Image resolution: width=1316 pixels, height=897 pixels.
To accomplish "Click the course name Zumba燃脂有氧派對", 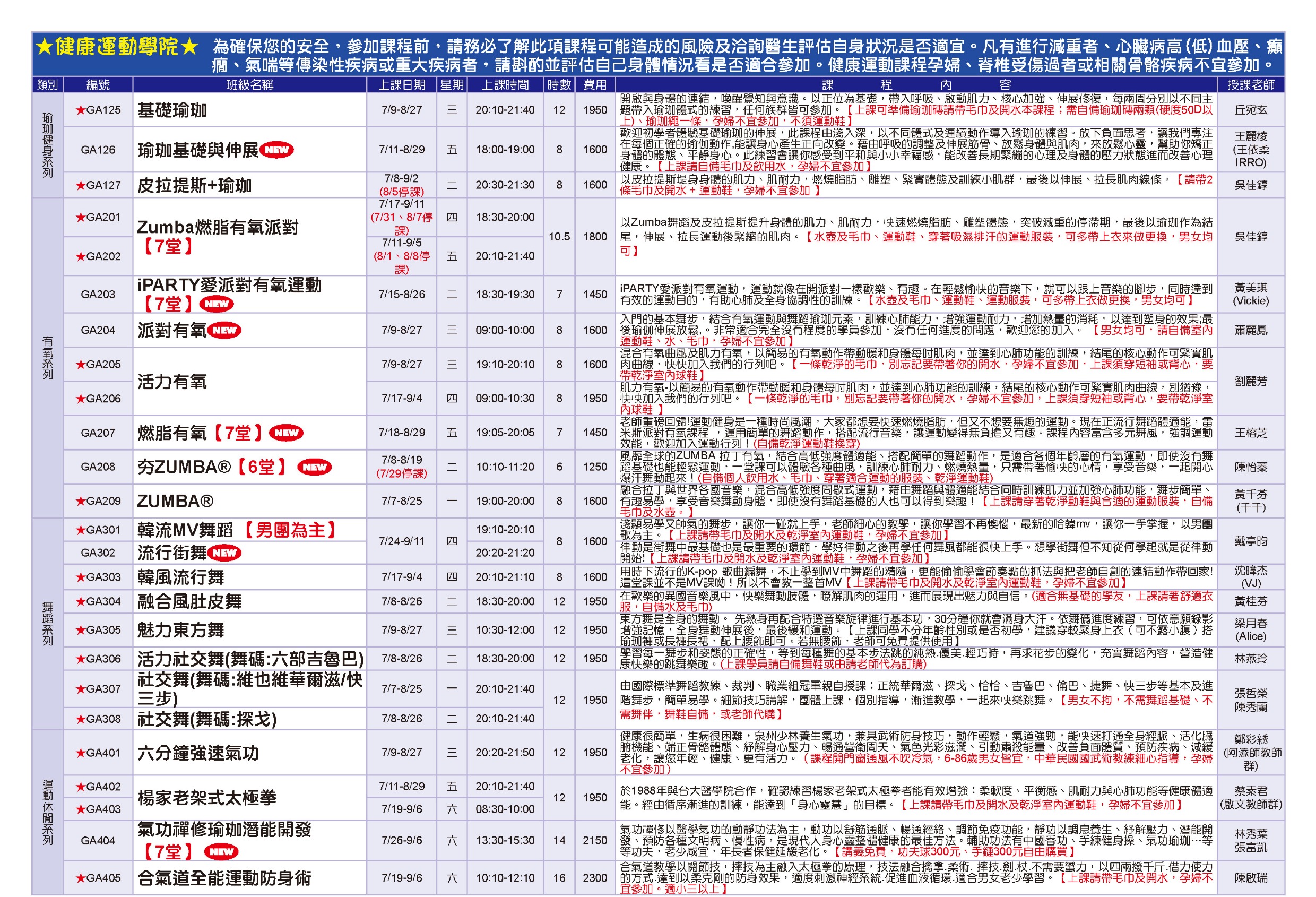I will coord(218,228).
